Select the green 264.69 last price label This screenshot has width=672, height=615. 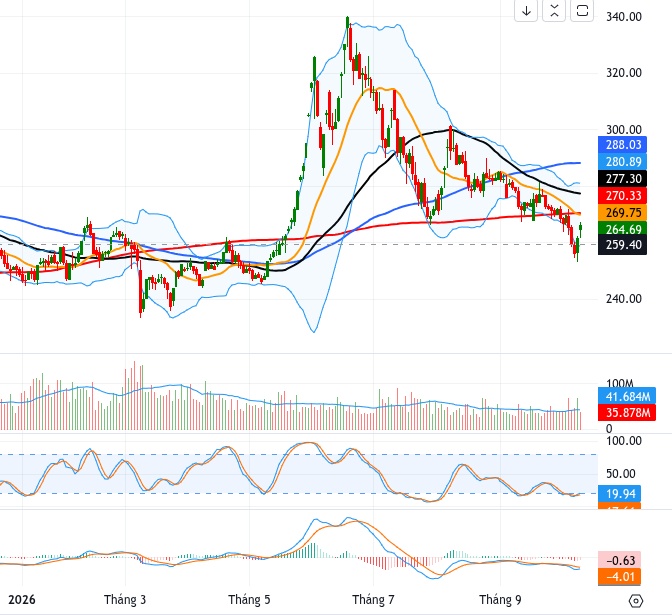coord(622,229)
